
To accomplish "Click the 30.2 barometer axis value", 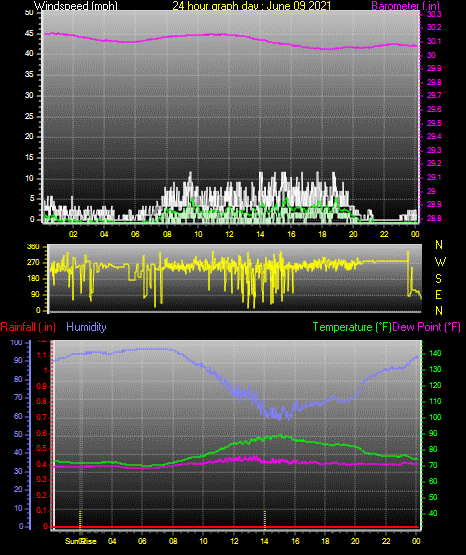I will point(434,28).
